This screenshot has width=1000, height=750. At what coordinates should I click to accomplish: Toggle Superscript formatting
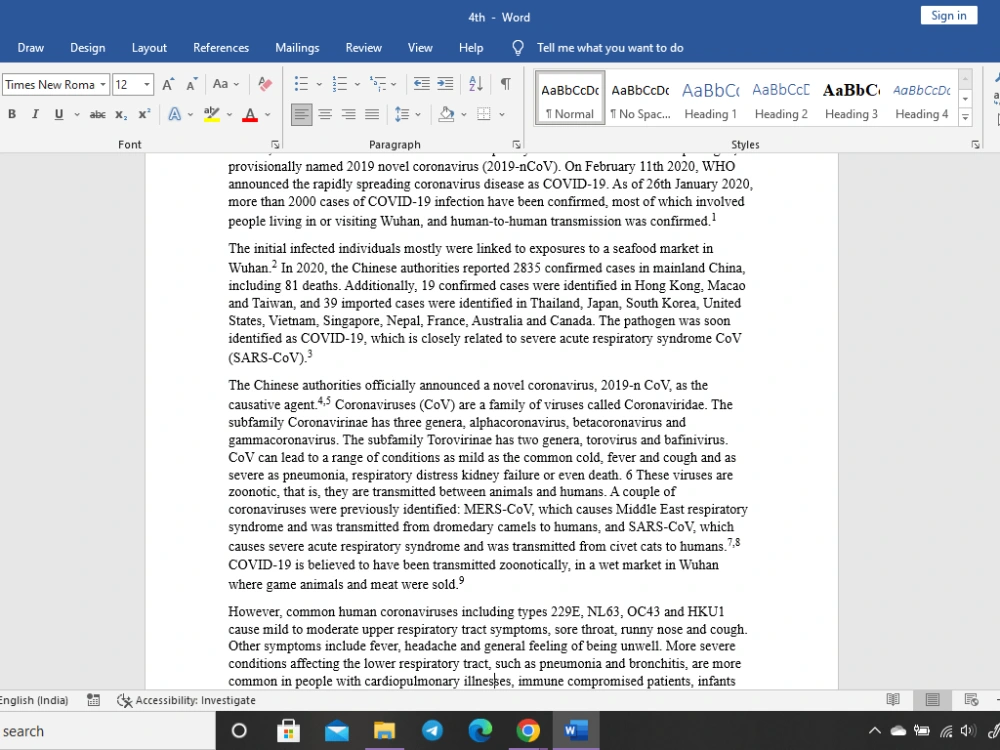(x=145, y=114)
